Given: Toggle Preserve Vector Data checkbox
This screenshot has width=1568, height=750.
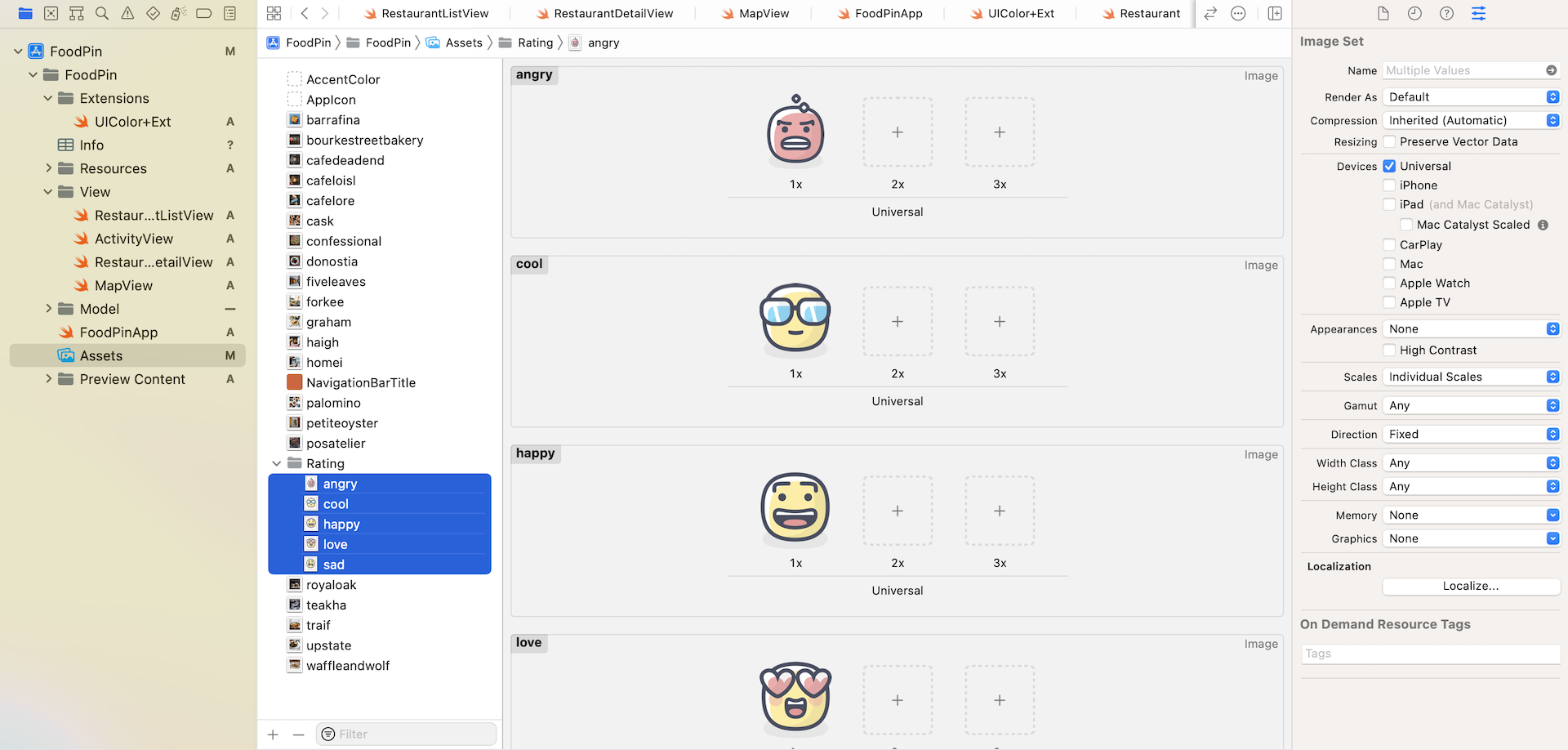Looking at the screenshot, I should (1389, 142).
